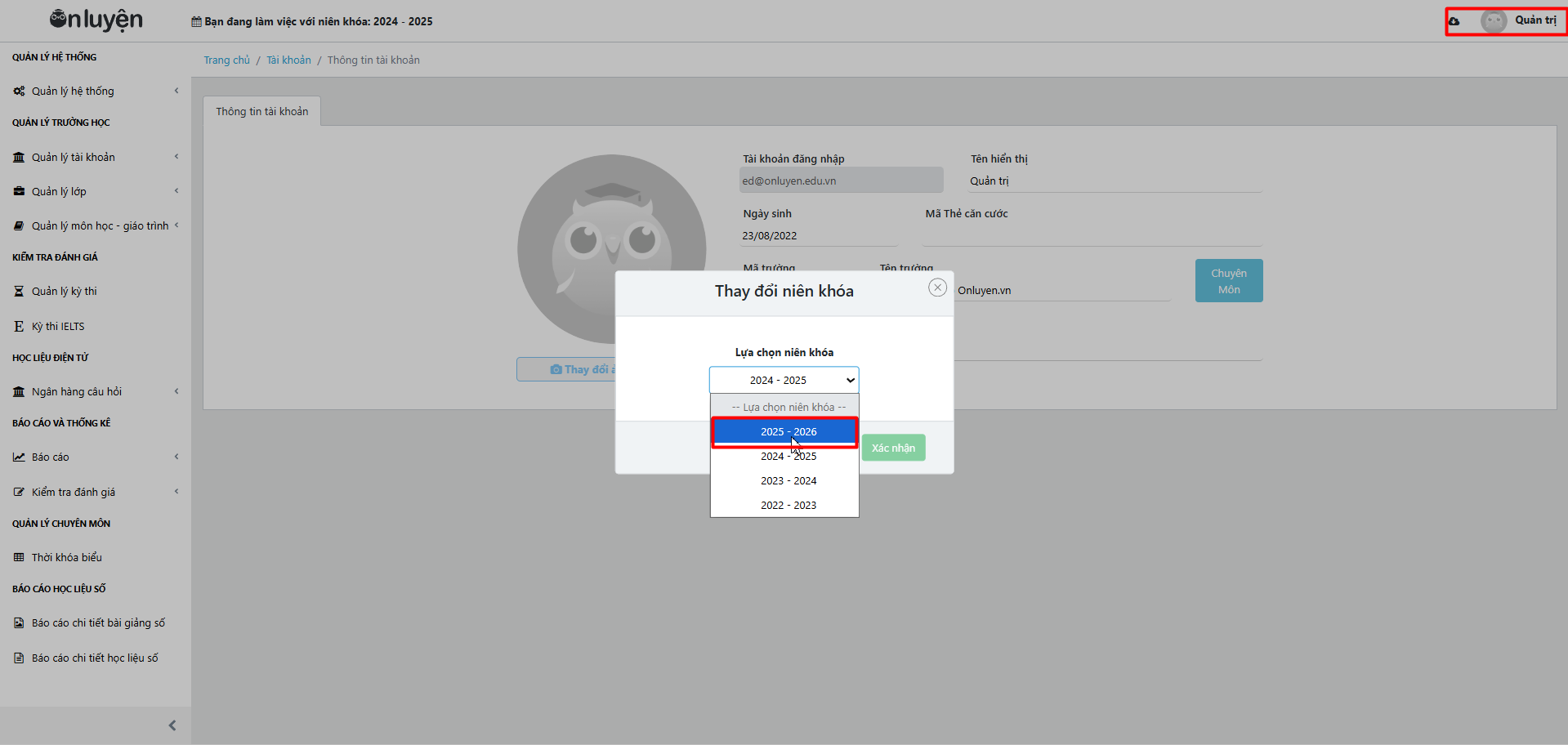The width and height of the screenshot is (1568, 745).
Task: Choose 2023 - 2024 from dropdown list
Action: pyautogui.click(x=788, y=481)
